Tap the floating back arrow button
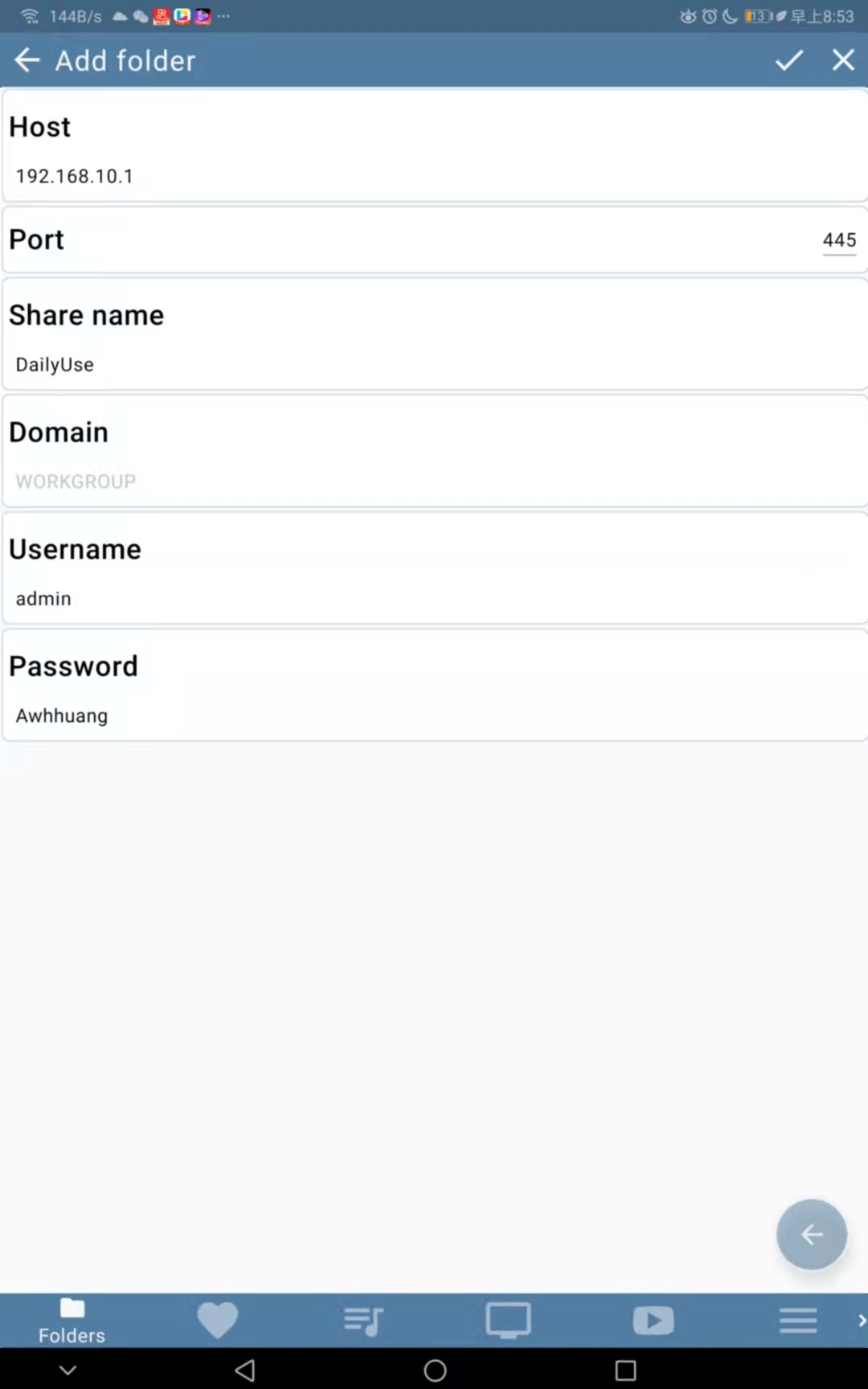This screenshot has height=1389, width=868. [811, 1235]
